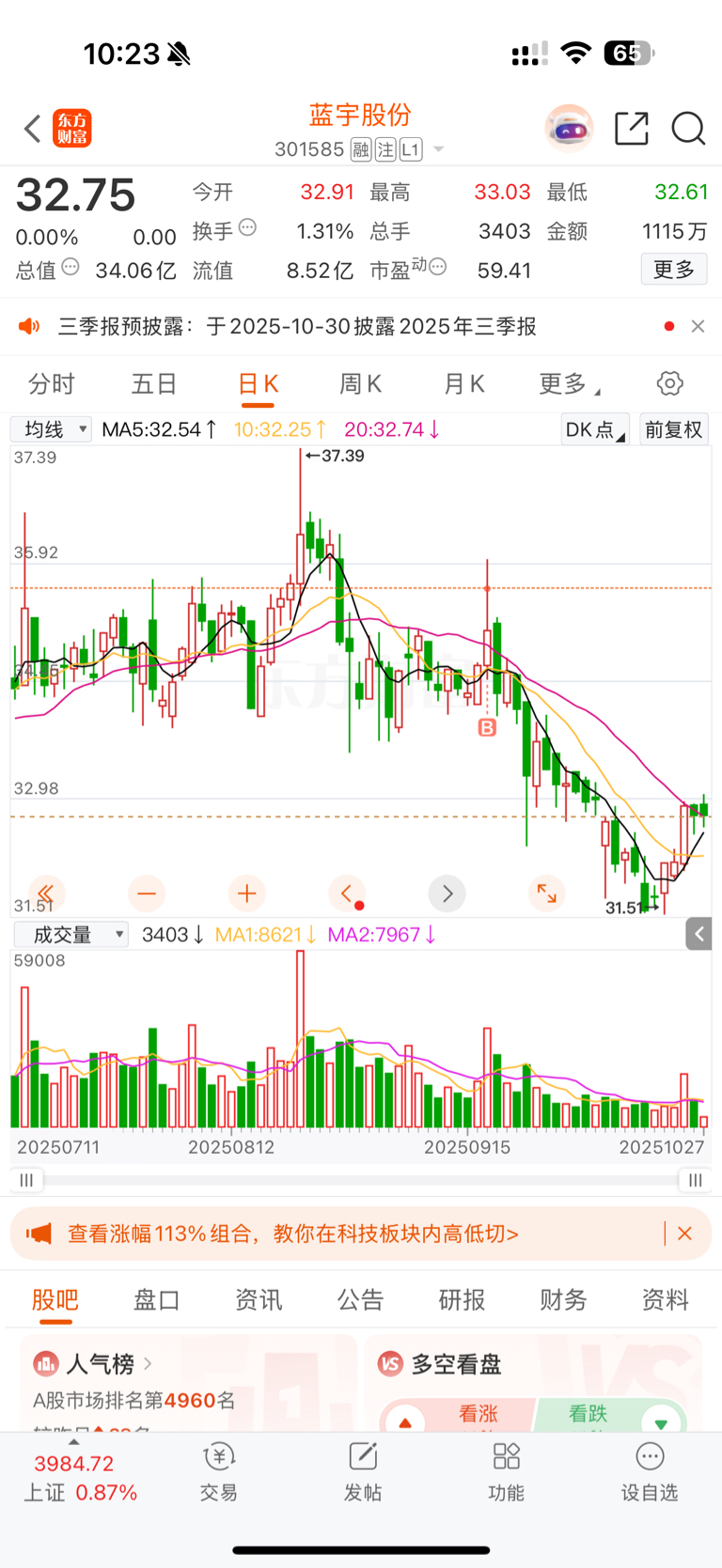Tap the info icon next to 总值
Screen dimensions: 722x1568
pos(71,267)
